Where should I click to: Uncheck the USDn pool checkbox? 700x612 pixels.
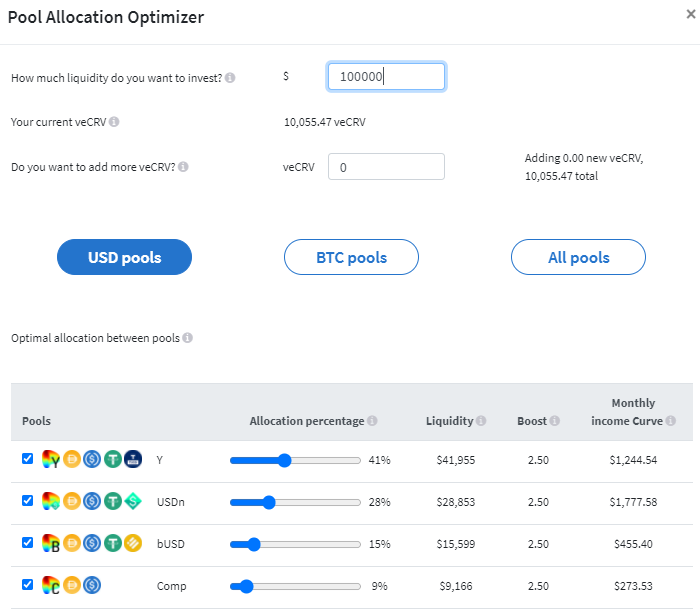(x=28, y=500)
